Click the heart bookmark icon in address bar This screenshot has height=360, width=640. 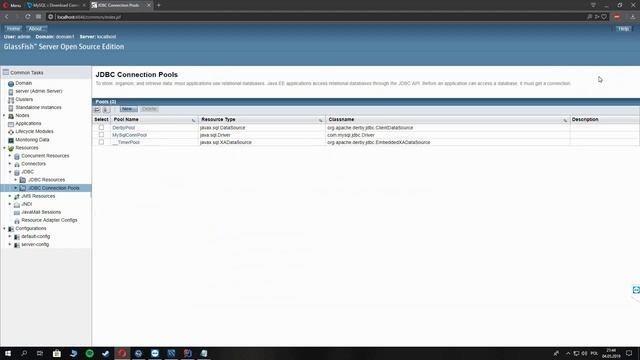point(604,17)
